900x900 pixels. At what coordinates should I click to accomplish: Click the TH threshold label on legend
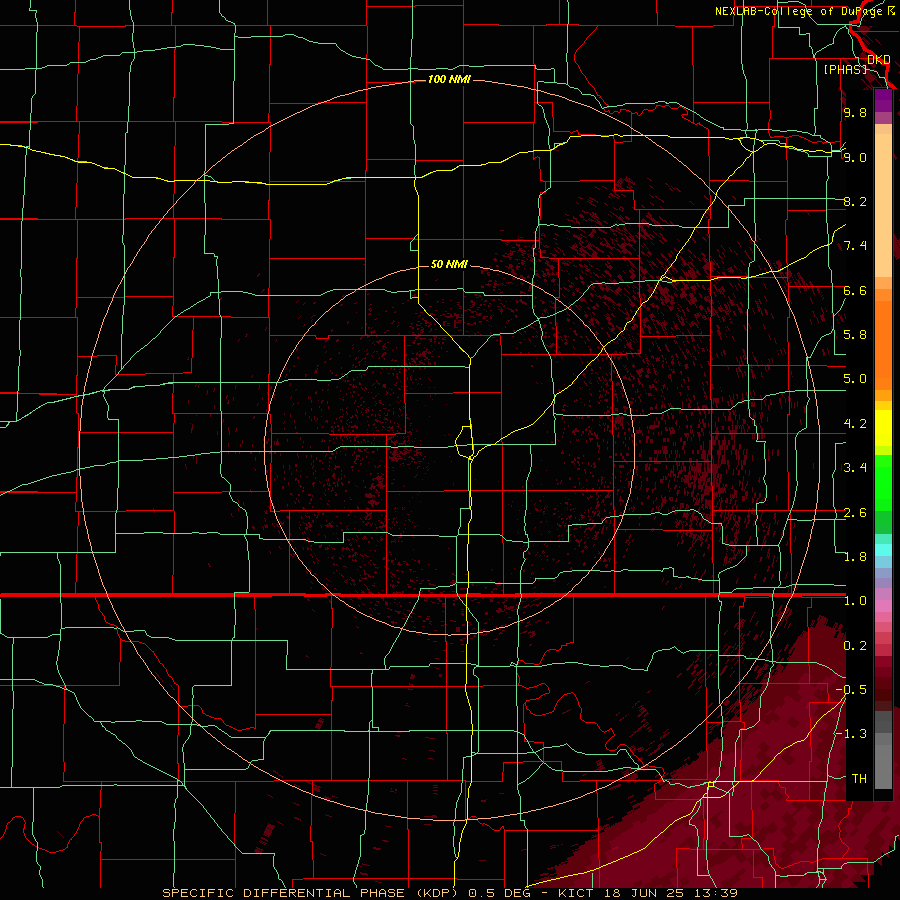click(x=859, y=779)
